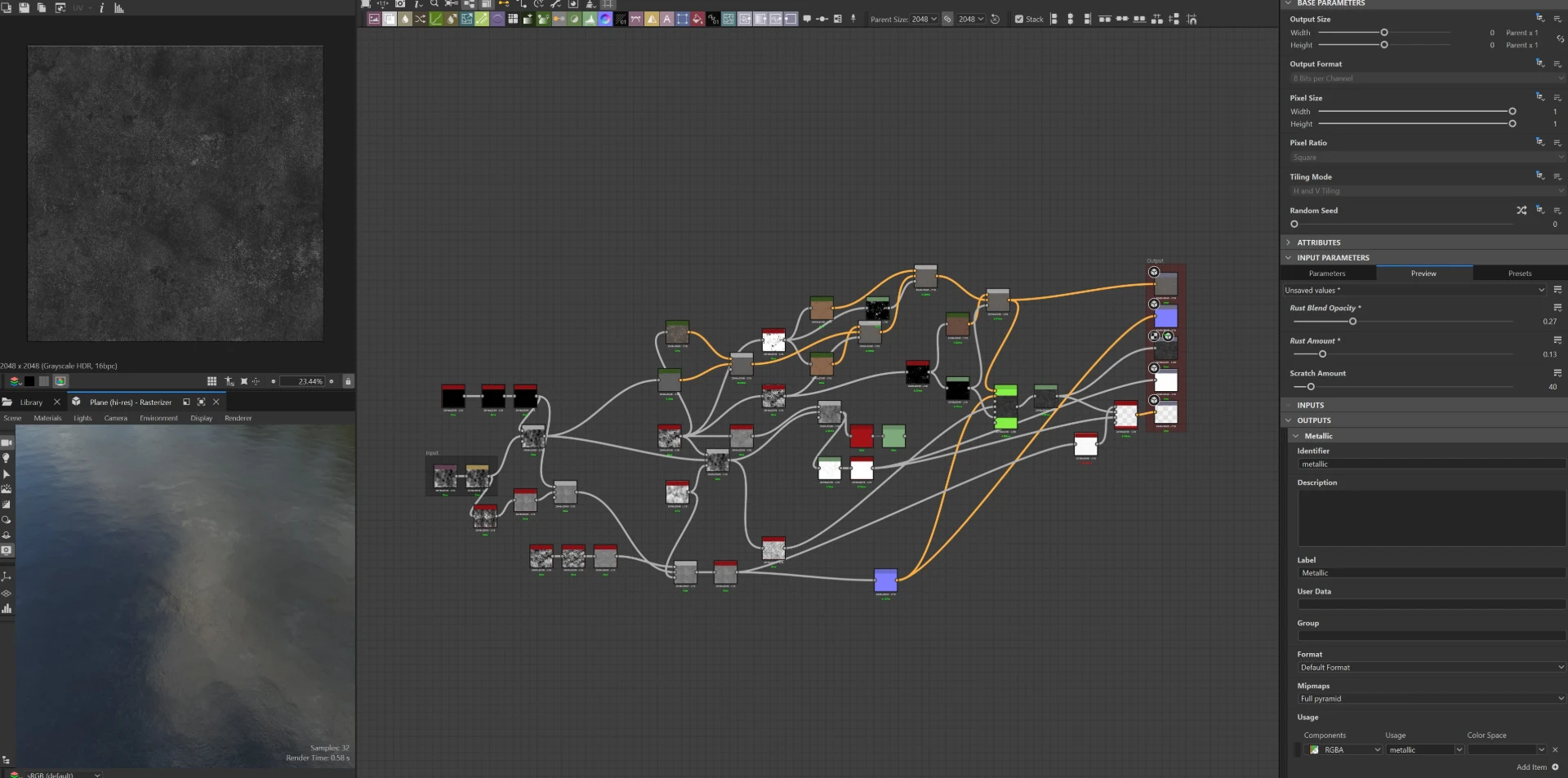Switch to the Parameters tab
The width and height of the screenshot is (1568, 778).
1327,273
